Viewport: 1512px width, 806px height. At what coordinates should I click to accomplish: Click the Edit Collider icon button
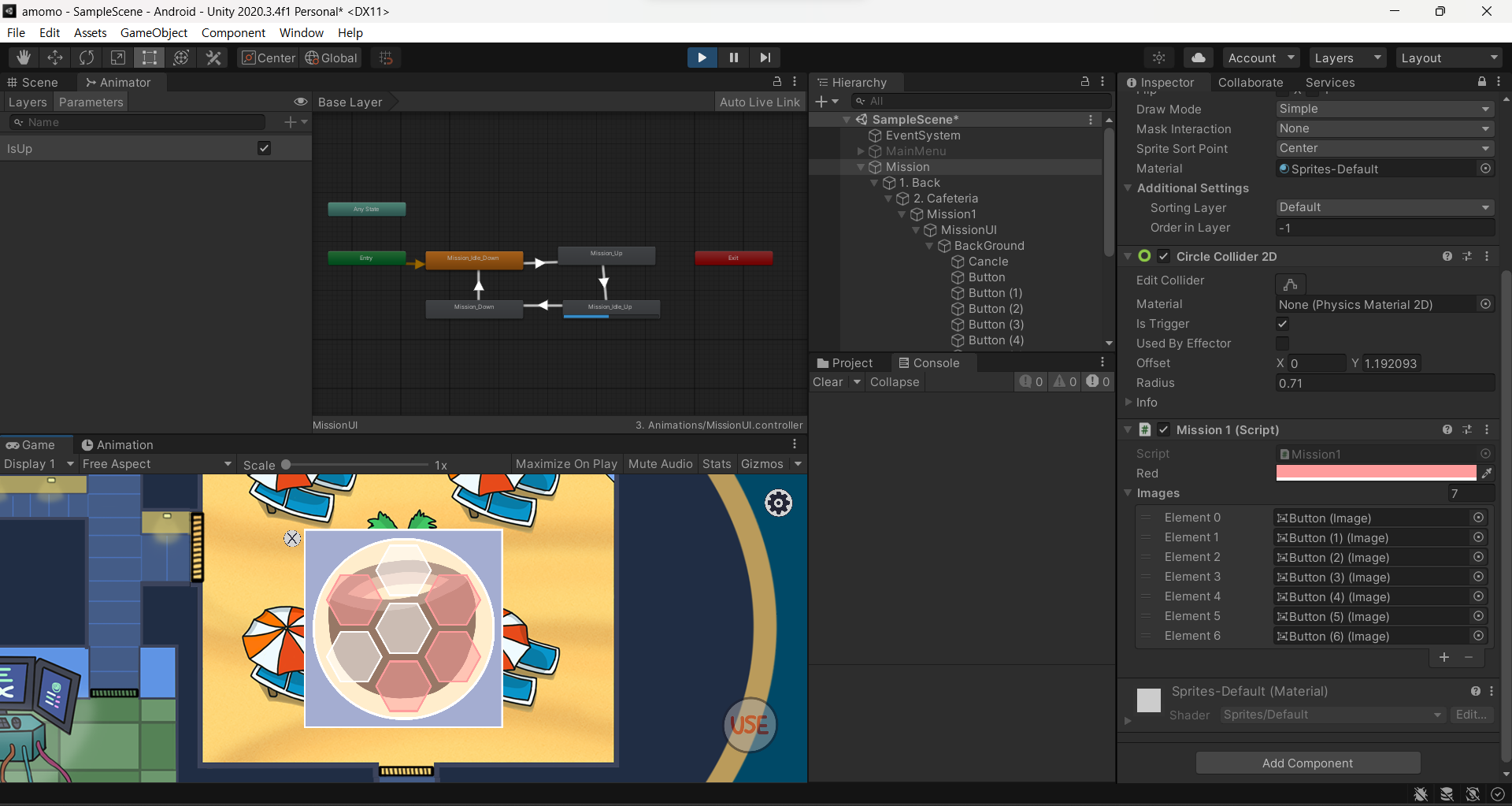(x=1291, y=284)
